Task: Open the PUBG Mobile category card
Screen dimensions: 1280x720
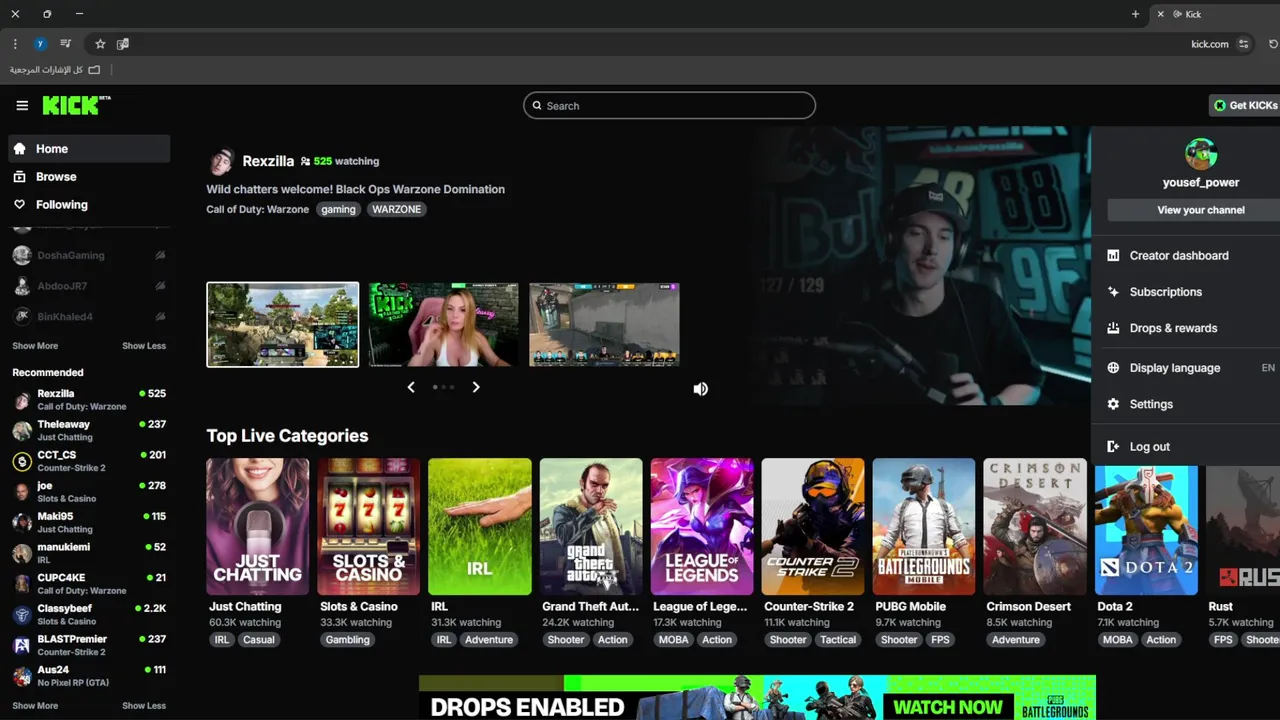Action: tap(924, 527)
